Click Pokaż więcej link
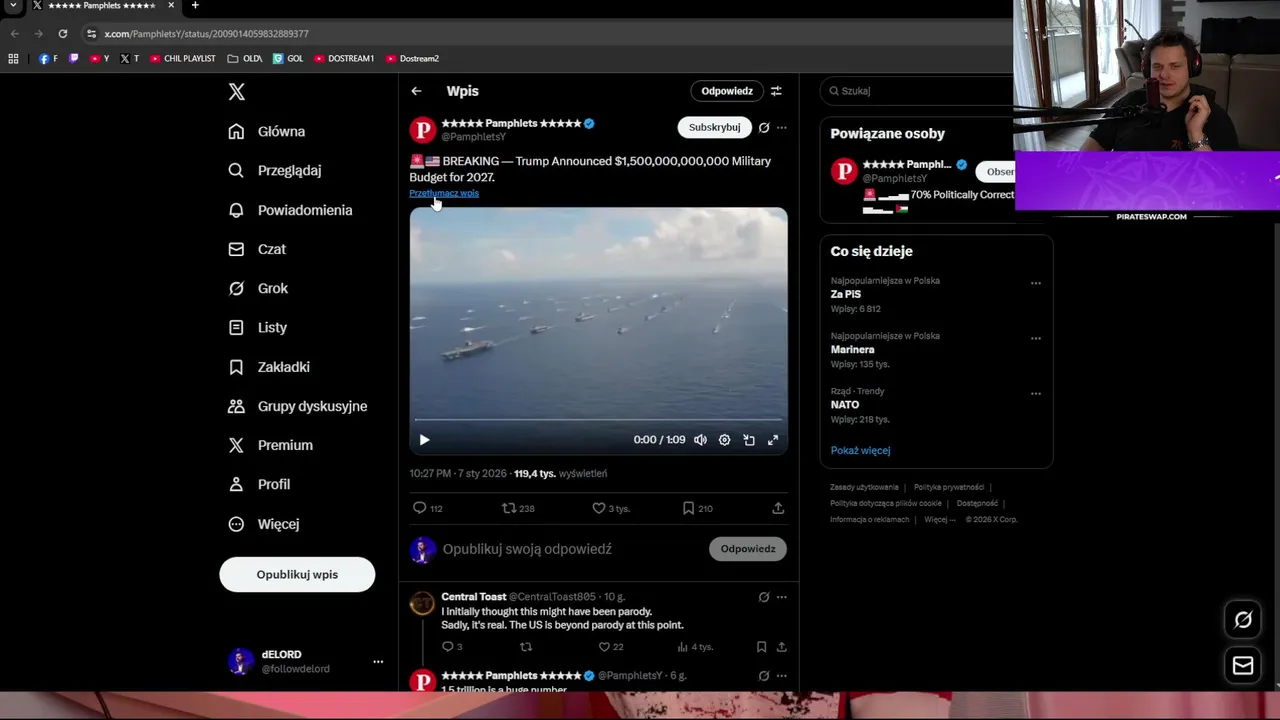The height and width of the screenshot is (720, 1280). tap(860, 450)
